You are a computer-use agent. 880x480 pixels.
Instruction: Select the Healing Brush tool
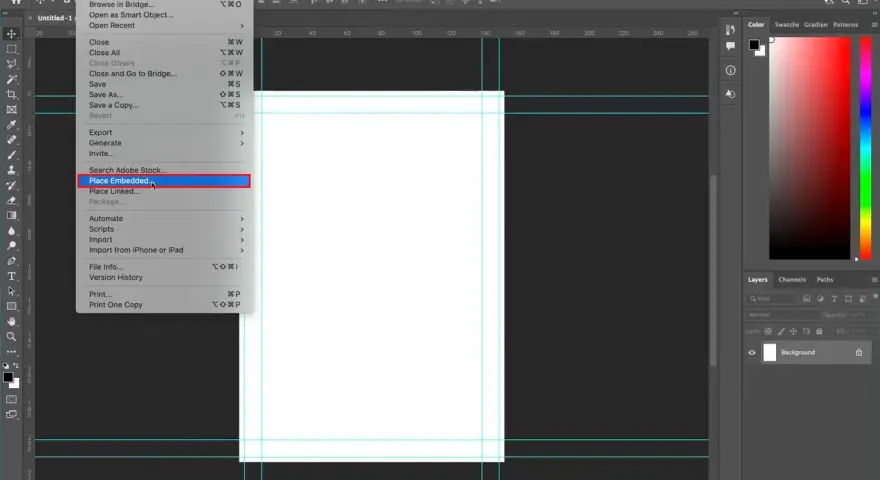11,140
